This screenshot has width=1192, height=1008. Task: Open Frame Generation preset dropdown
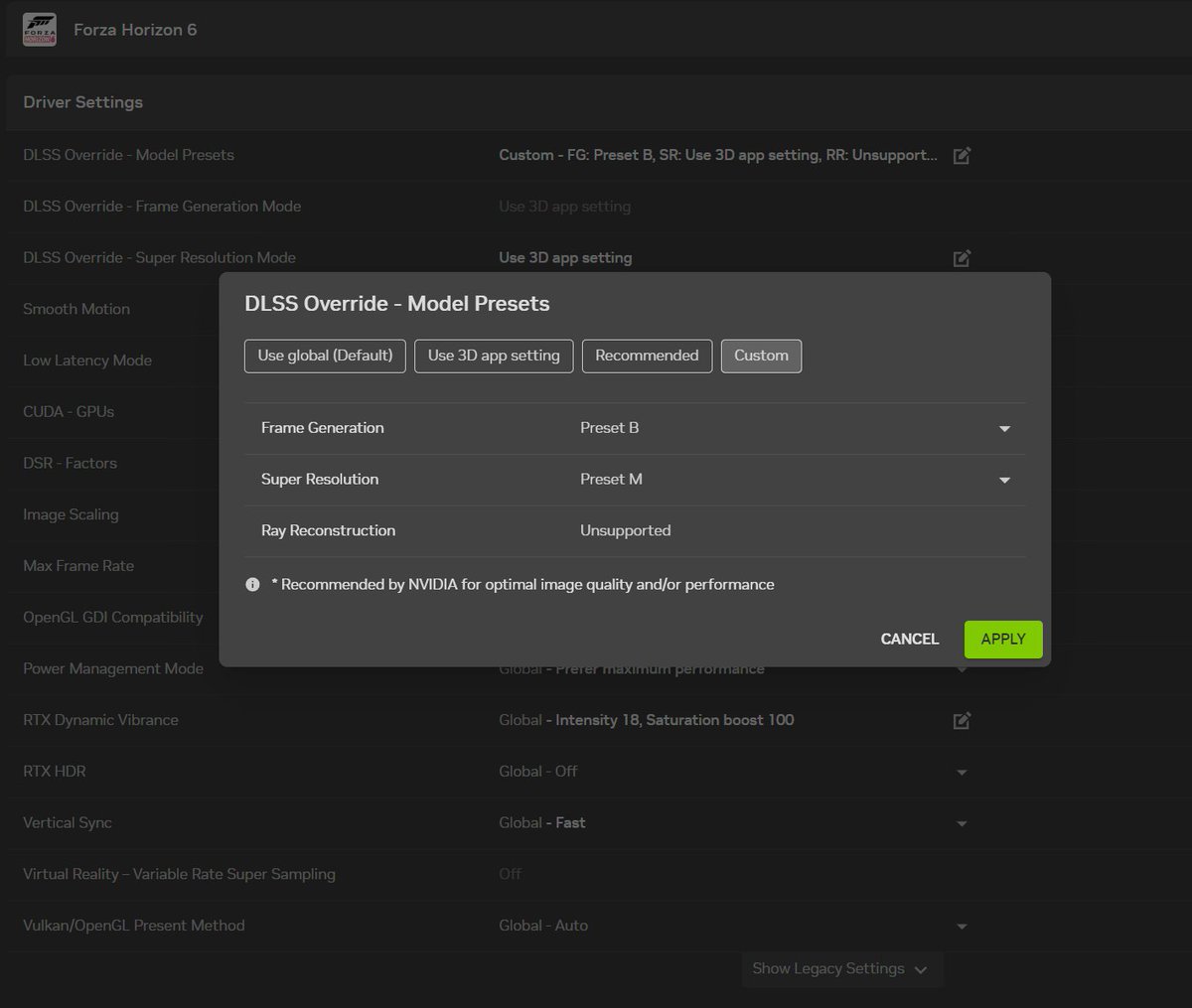1004,429
